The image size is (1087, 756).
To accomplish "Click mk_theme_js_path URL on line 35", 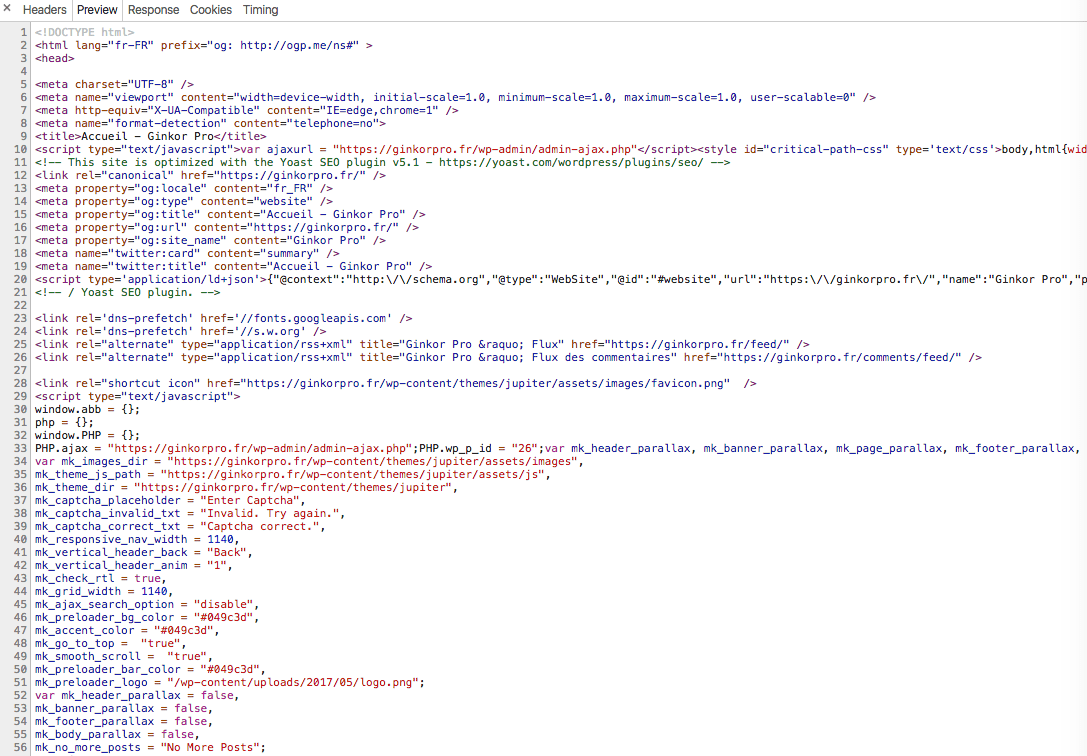I will pos(352,475).
